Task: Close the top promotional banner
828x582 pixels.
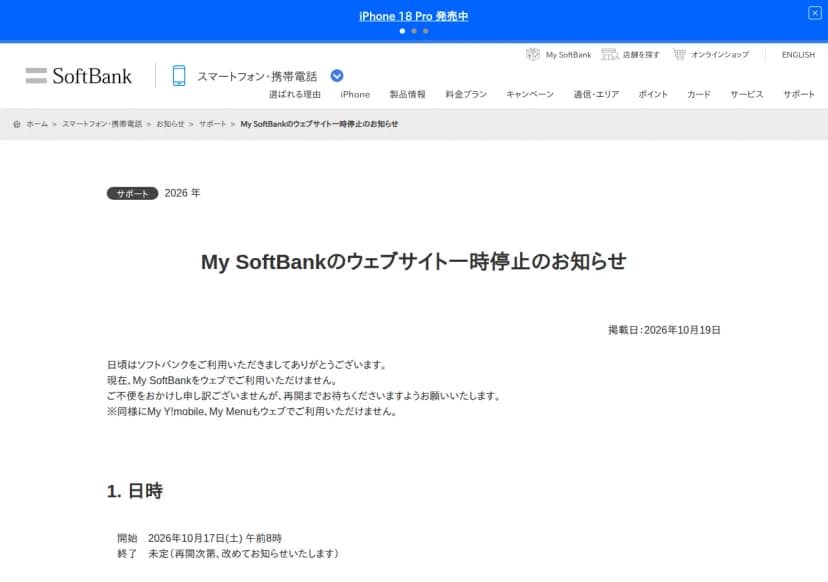Action: 814,13
